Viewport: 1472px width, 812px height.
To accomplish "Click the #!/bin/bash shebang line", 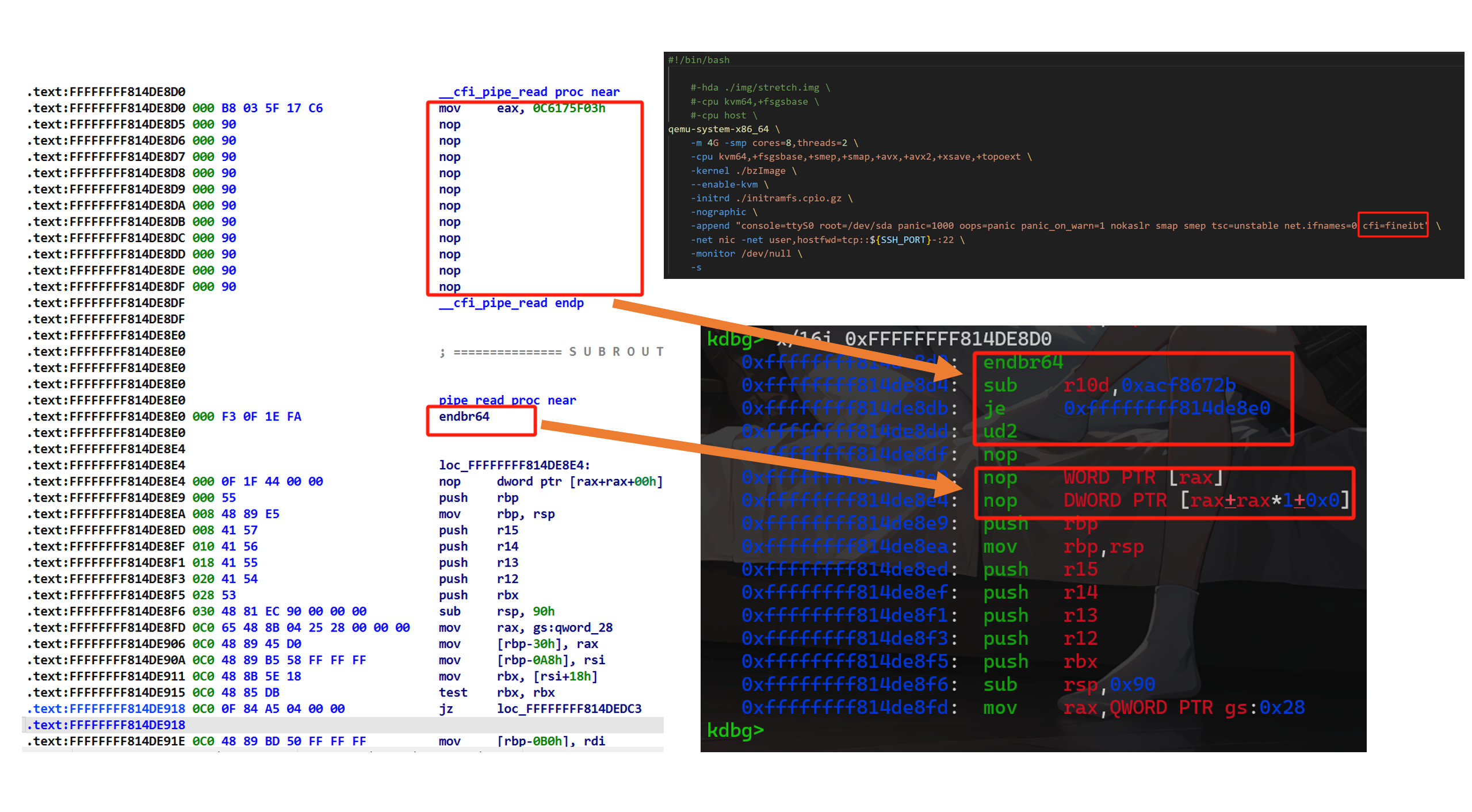I will pos(698,60).
